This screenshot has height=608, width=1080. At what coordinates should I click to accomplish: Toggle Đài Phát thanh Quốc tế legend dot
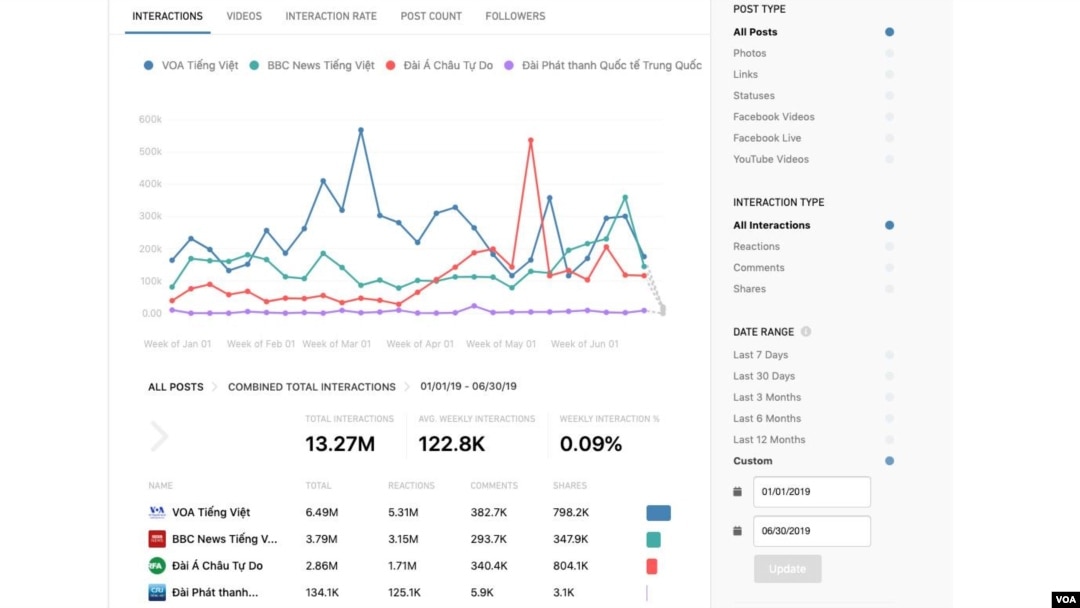[x=509, y=65]
